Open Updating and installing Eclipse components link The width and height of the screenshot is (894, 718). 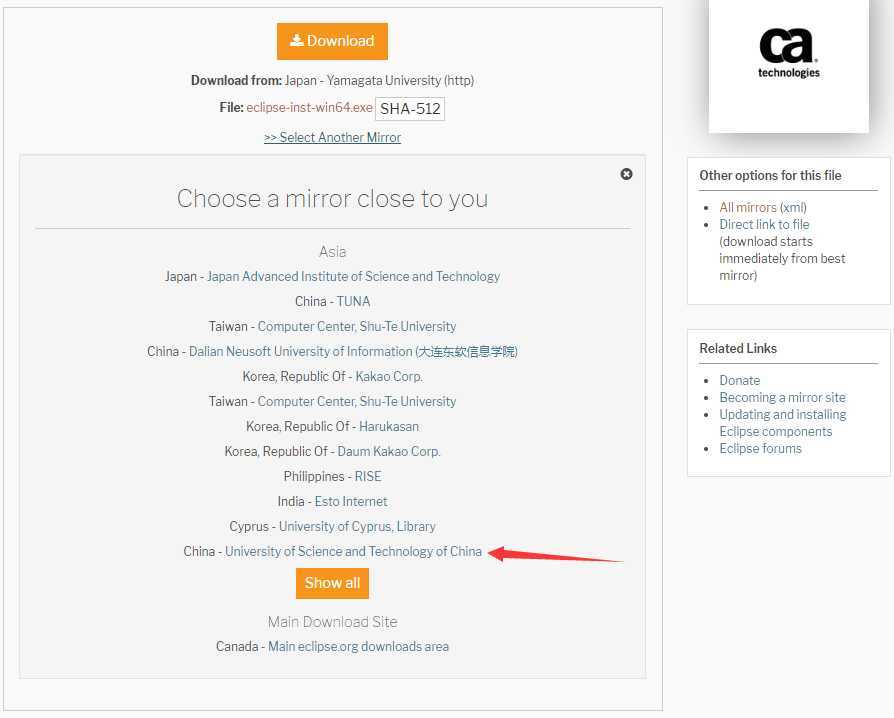782,423
